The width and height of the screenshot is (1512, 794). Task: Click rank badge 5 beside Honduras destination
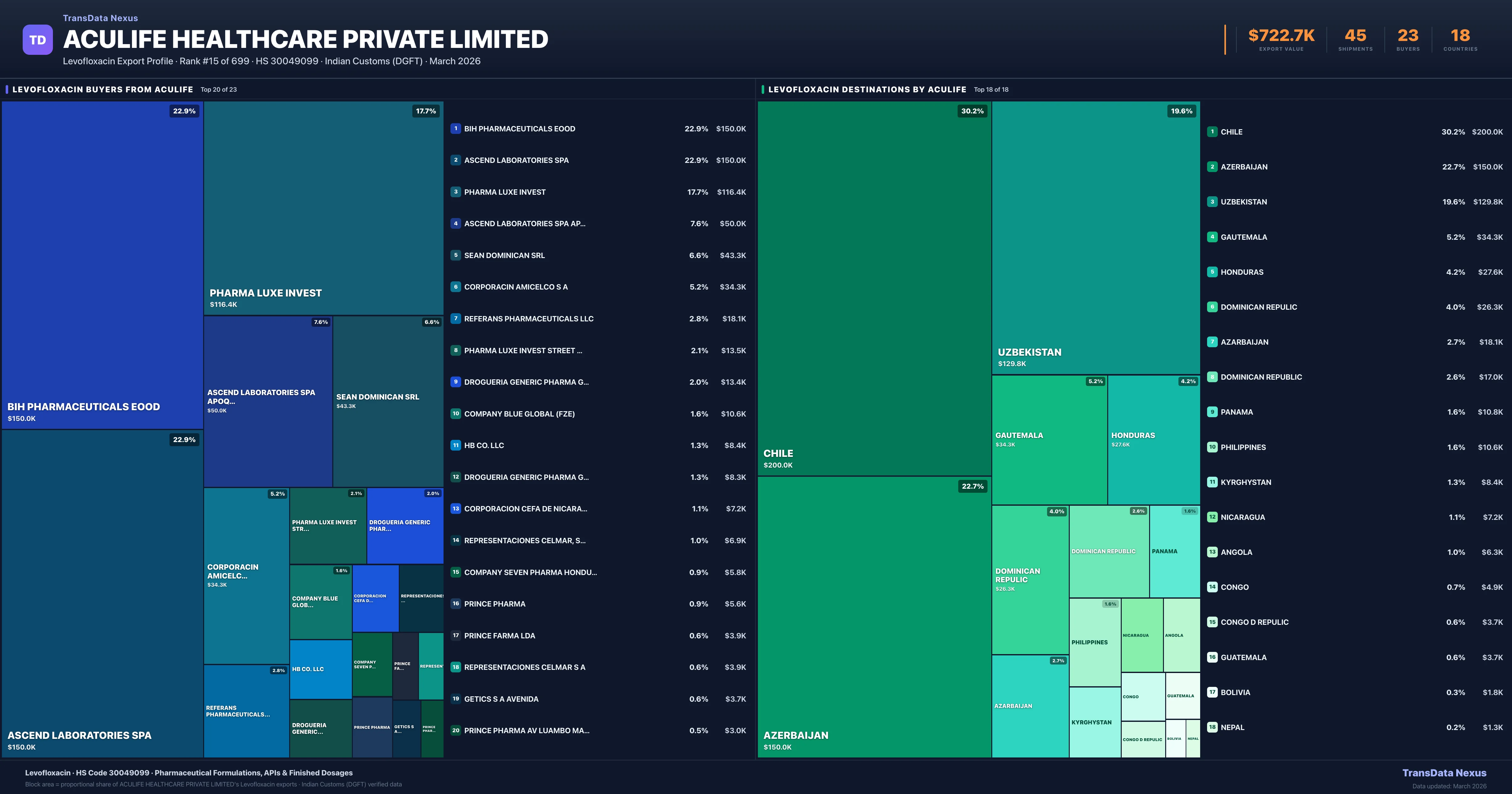[x=1212, y=272]
